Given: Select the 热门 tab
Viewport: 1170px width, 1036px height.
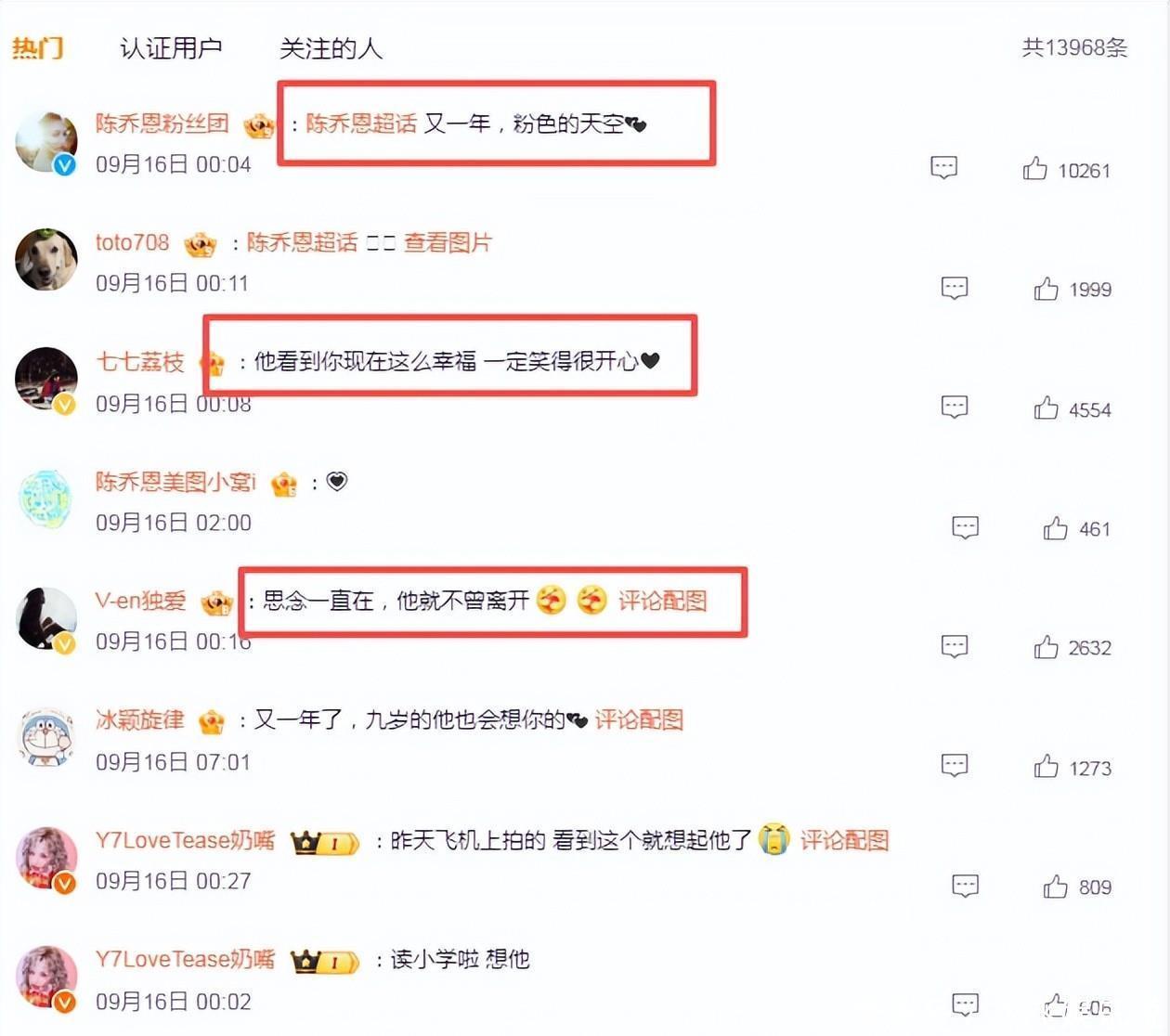Looking at the screenshot, I should tap(38, 48).
